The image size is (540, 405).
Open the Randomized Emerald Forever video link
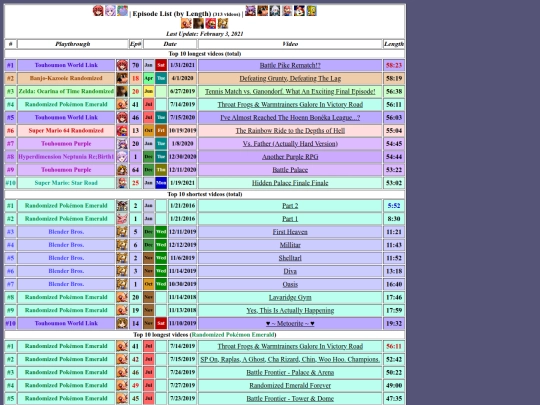click(x=290, y=385)
